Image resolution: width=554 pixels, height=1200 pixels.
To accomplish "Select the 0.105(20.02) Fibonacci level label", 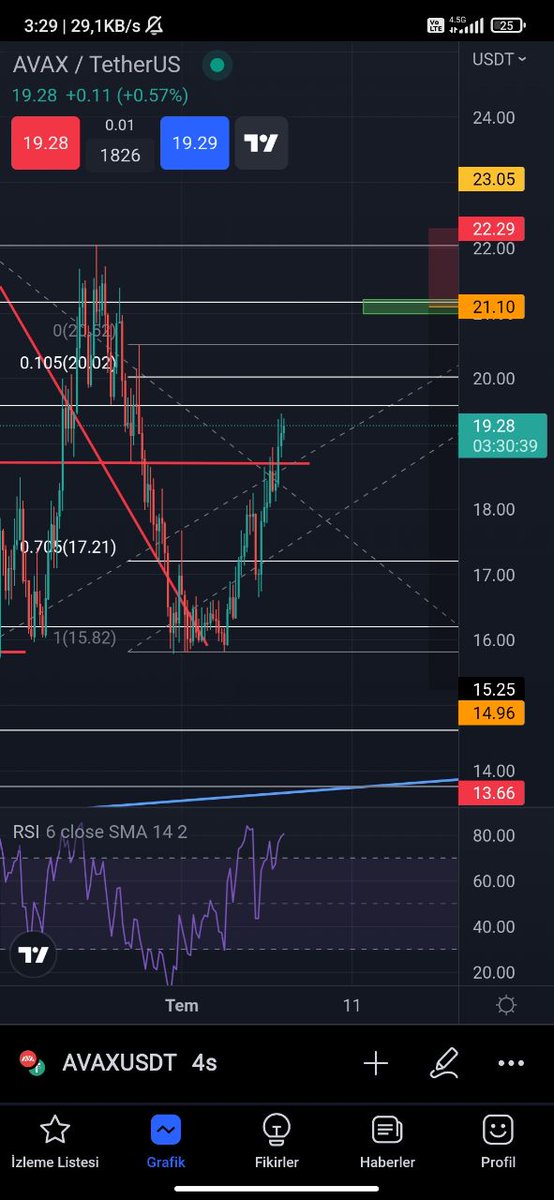I will [x=68, y=363].
